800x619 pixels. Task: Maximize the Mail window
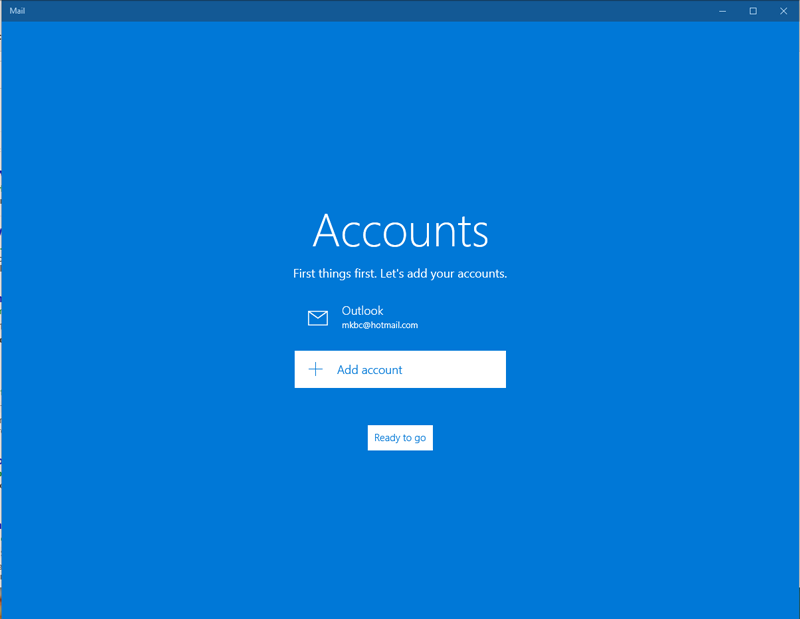click(753, 11)
